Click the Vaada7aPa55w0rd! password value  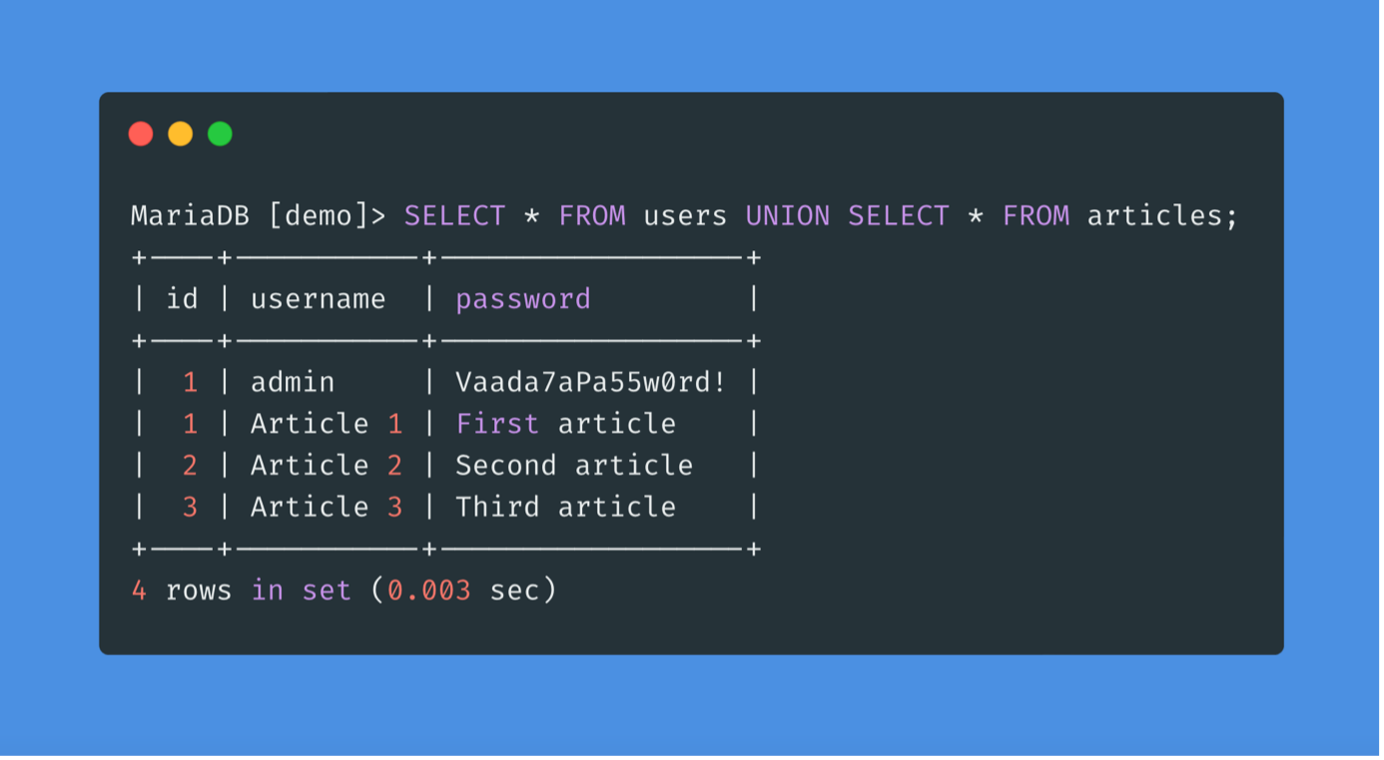click(x=591, y=382)
